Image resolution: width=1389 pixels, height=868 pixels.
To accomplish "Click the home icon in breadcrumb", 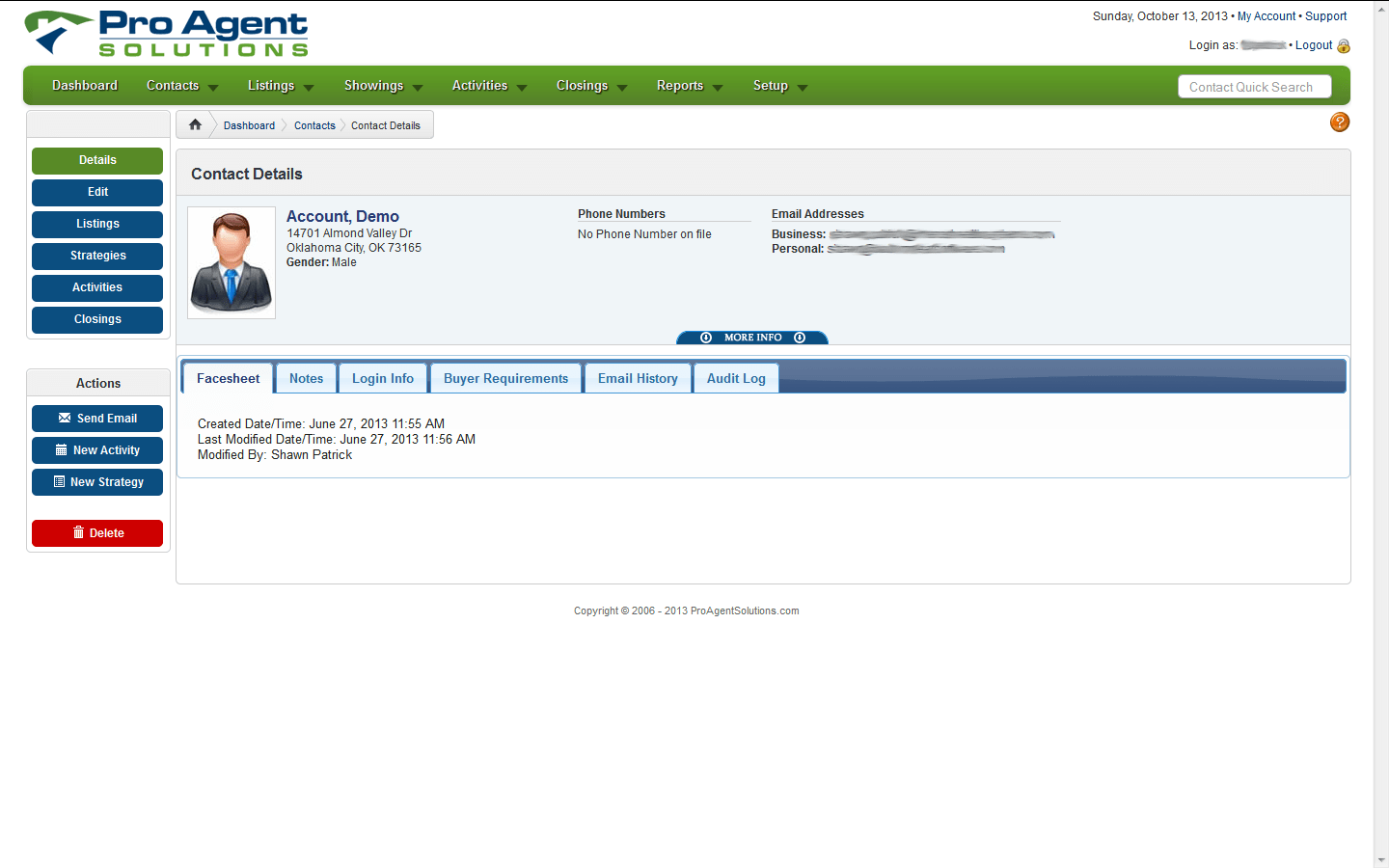I will [195, 124].
